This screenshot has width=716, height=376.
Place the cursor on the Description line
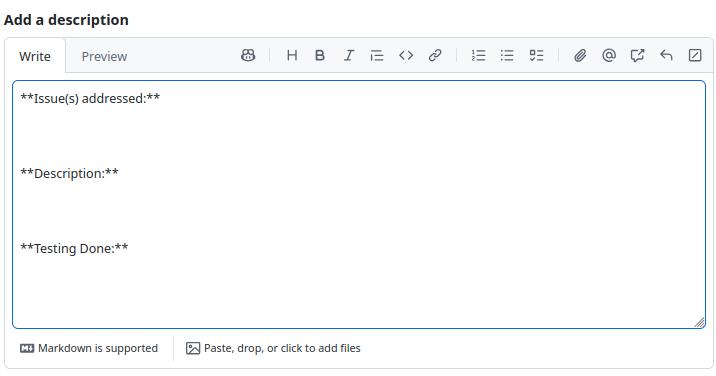(69, 174)
